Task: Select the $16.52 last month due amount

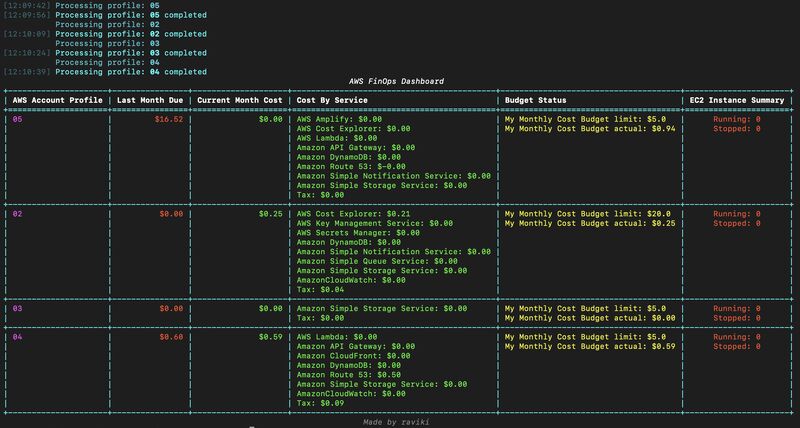Action: coord(169,119)
